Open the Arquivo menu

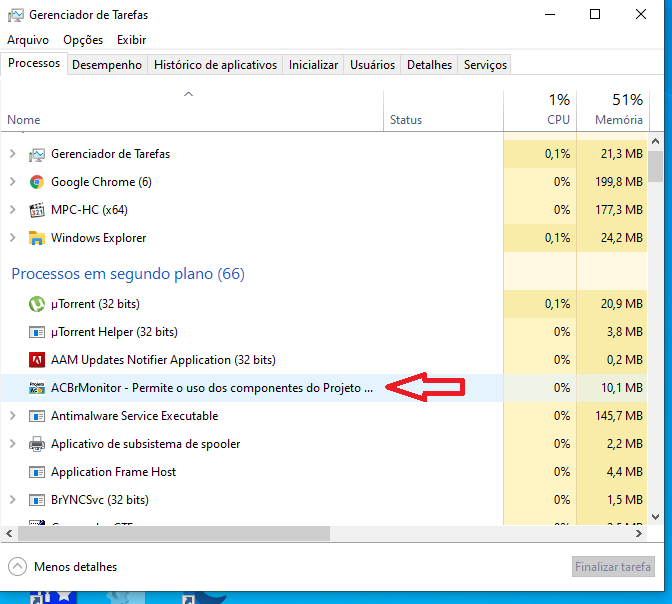pos(28,40)
